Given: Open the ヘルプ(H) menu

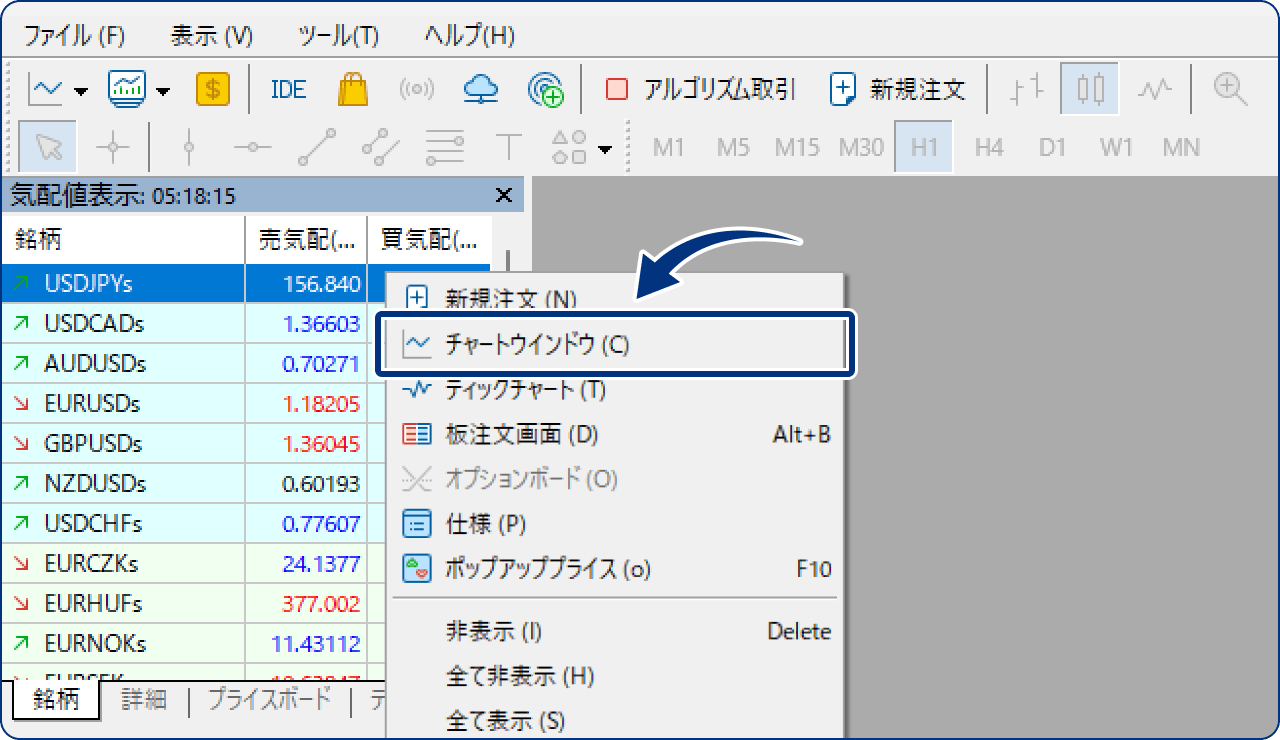Looking at the screenshot, I should [469, 36].
